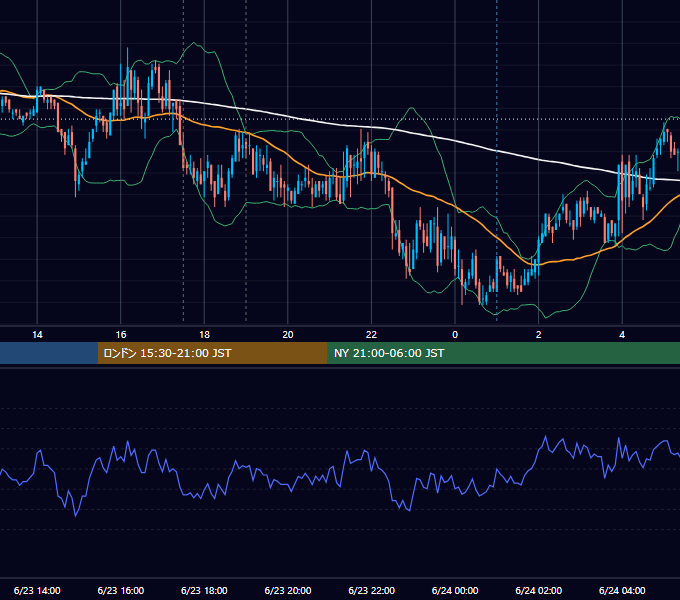Click the ロンドン 15:30-21:00 JST session bar

point(212,353)
